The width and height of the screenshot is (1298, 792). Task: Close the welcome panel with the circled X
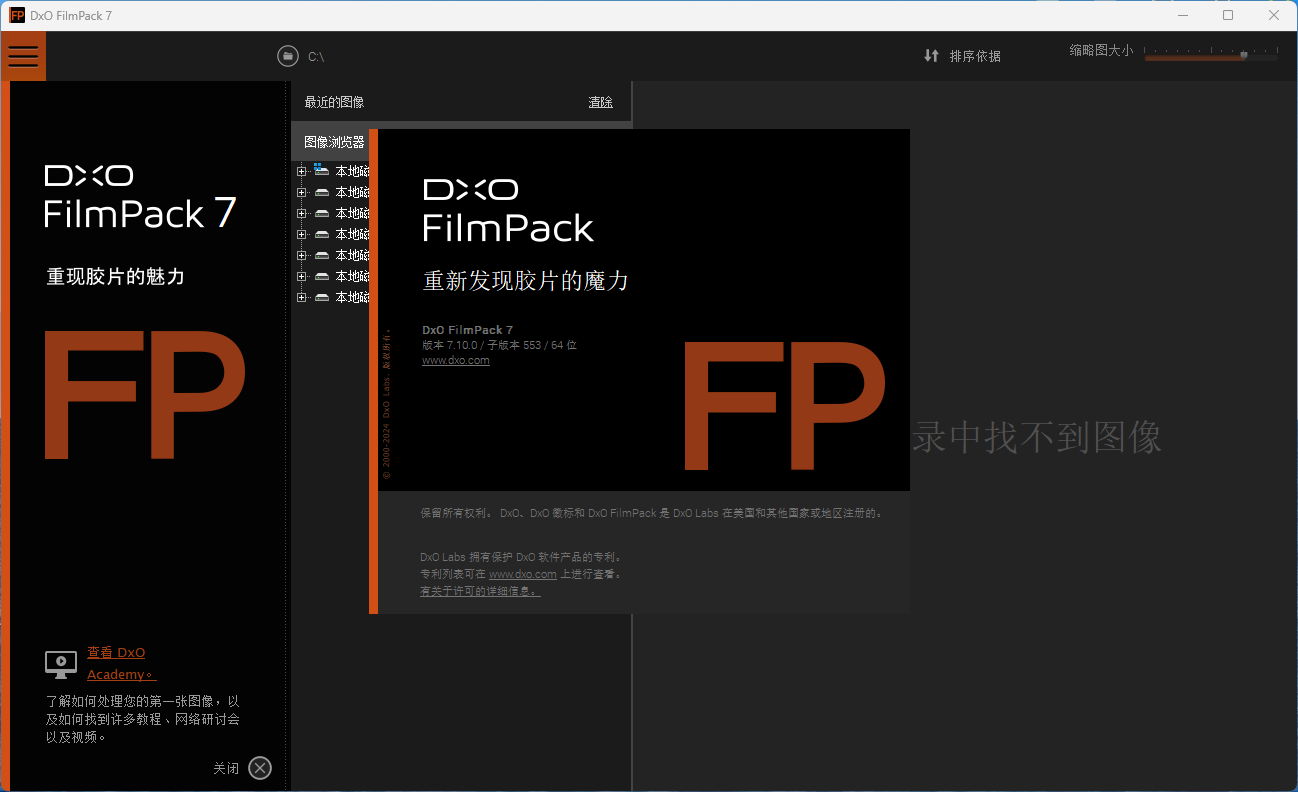coord(260,768)
